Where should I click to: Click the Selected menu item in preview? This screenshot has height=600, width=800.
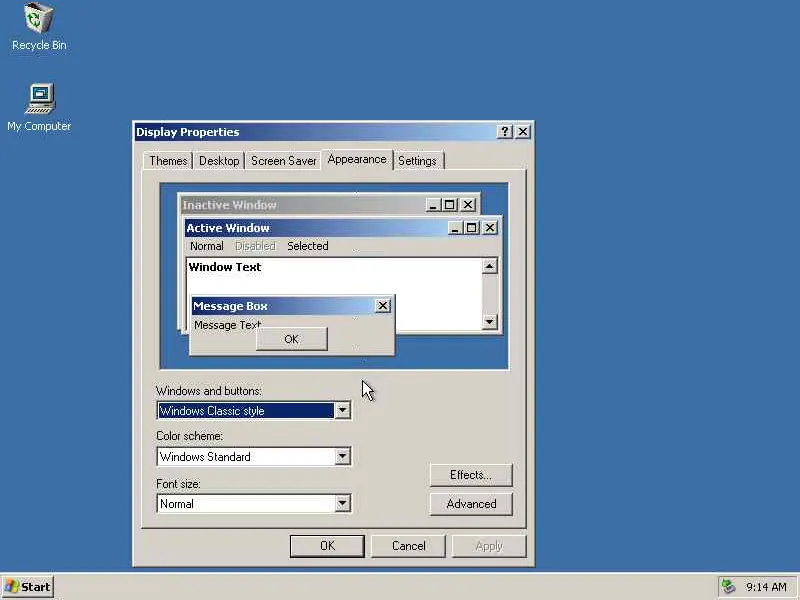[x=308, y=246]
